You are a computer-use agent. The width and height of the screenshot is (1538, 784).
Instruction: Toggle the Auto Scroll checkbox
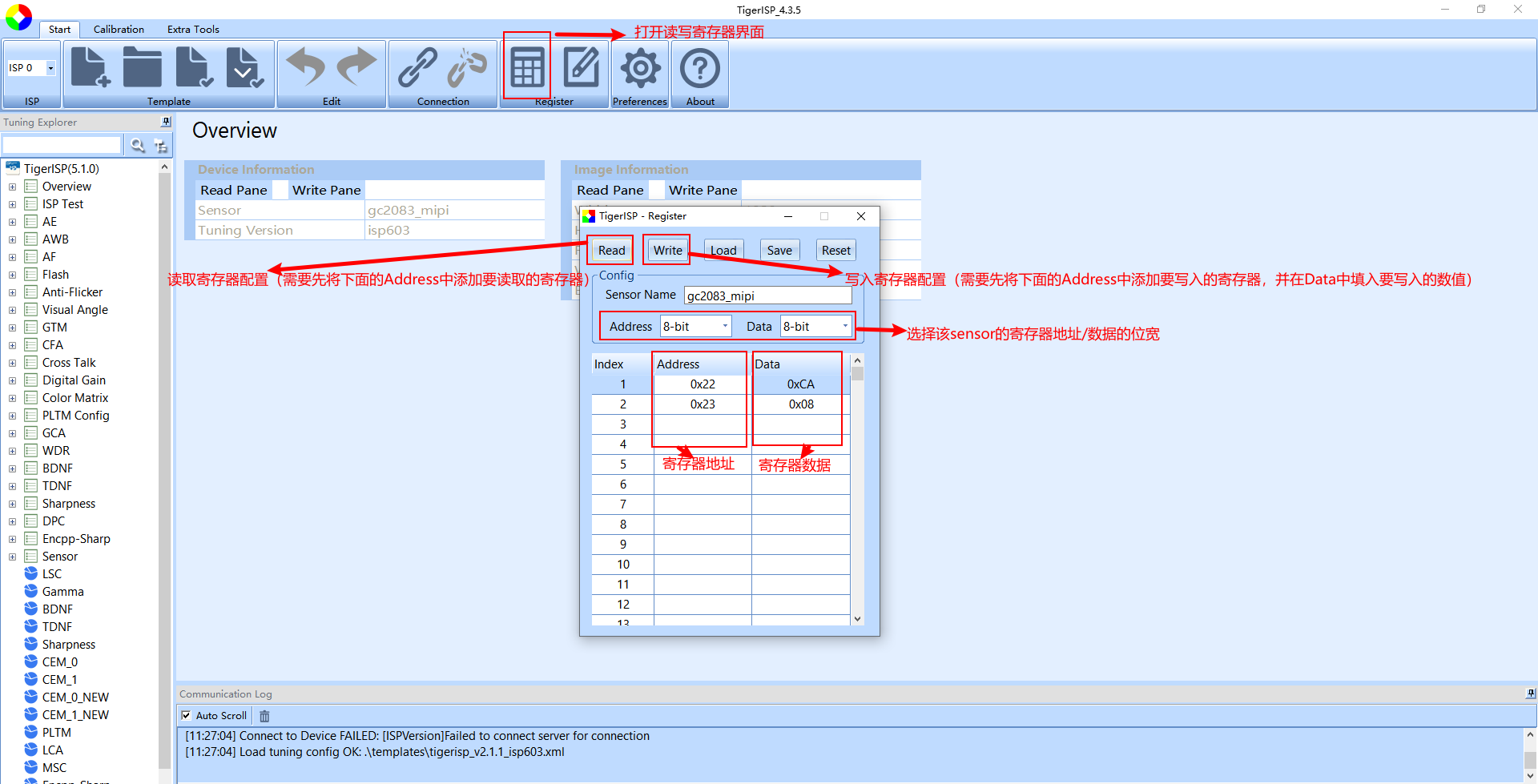click(x=187, y=716)
